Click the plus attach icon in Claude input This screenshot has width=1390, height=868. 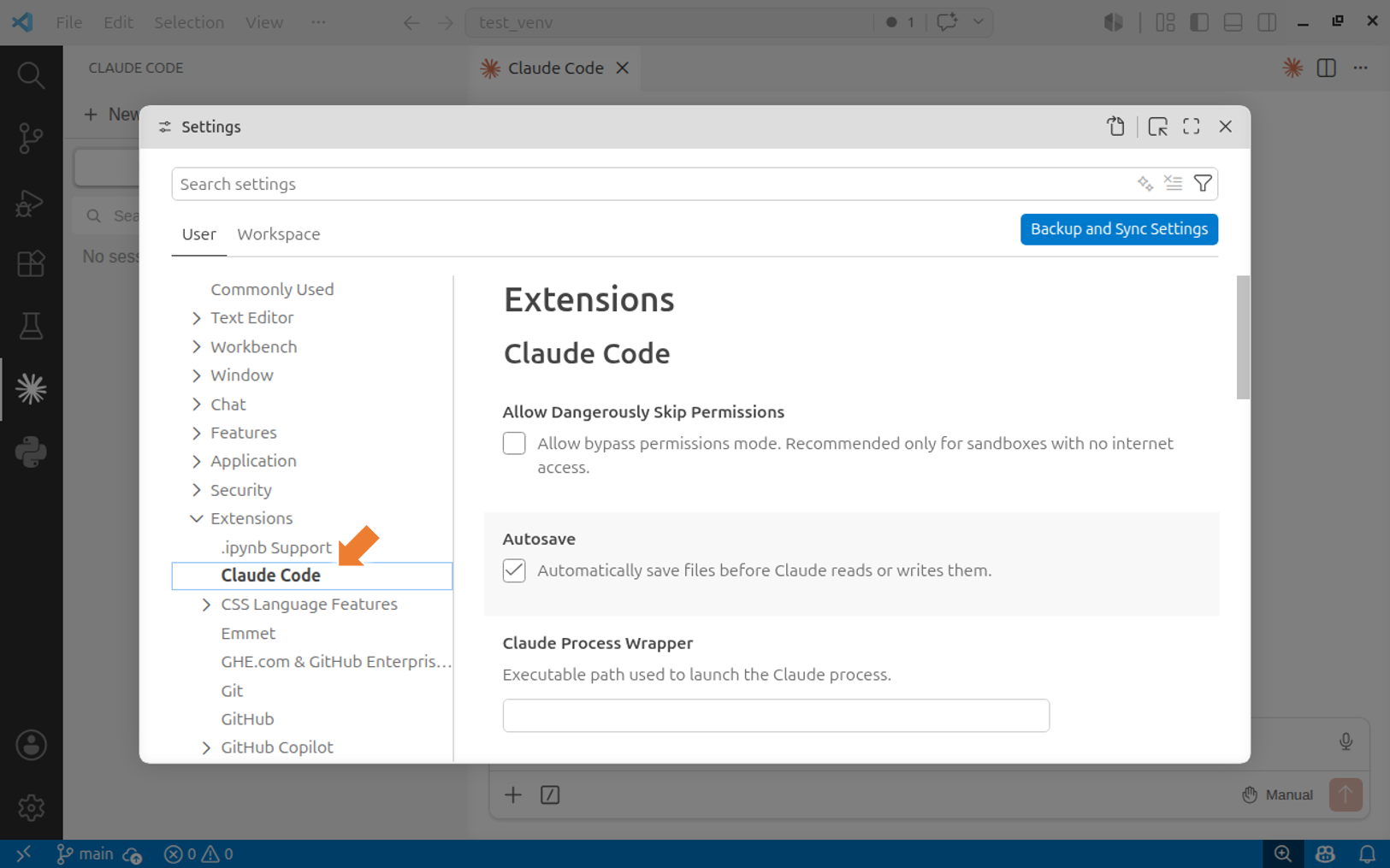pyautogui.click(x=513, y=795)
